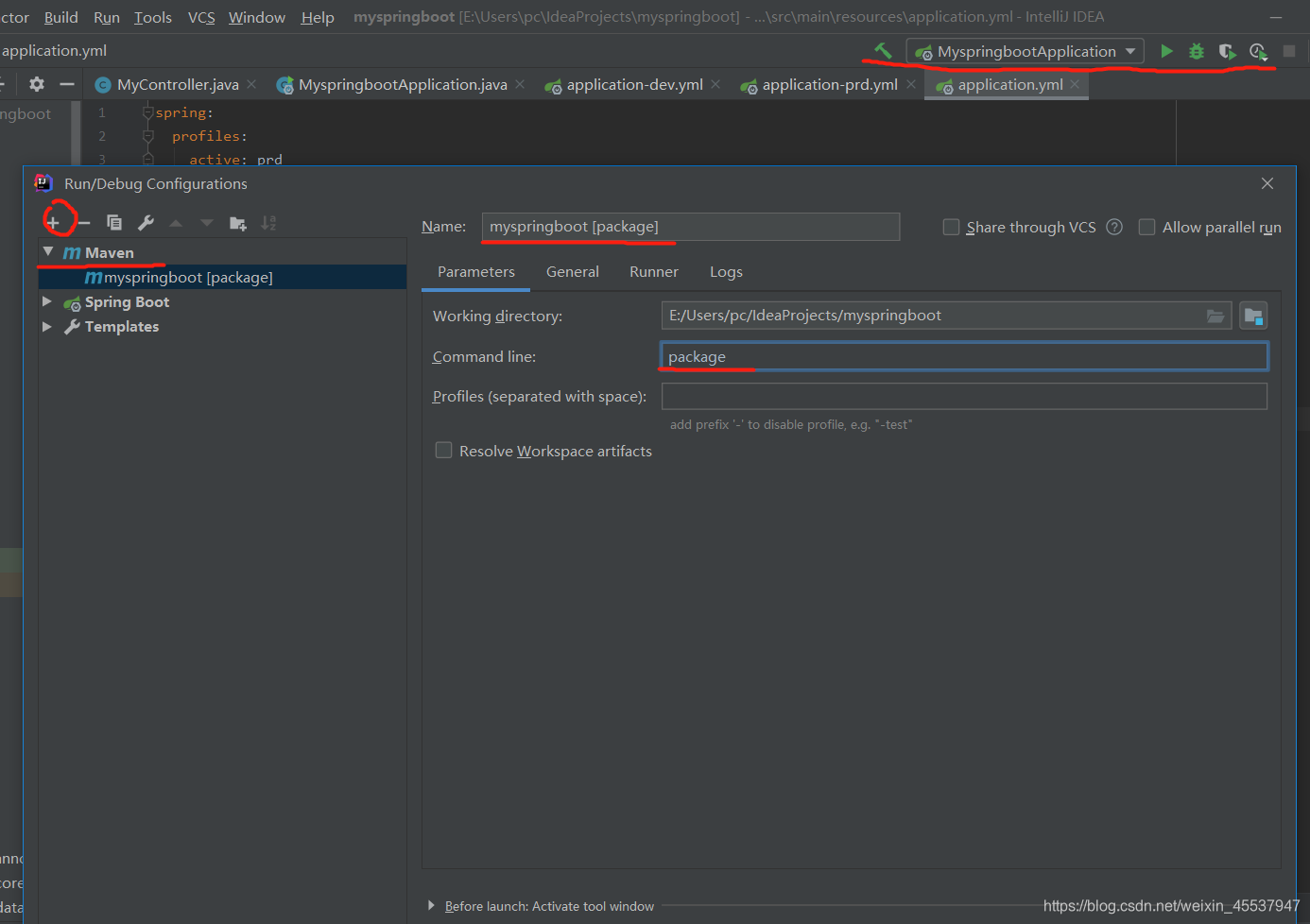Select the Templates group

click(x=121, y=326)
